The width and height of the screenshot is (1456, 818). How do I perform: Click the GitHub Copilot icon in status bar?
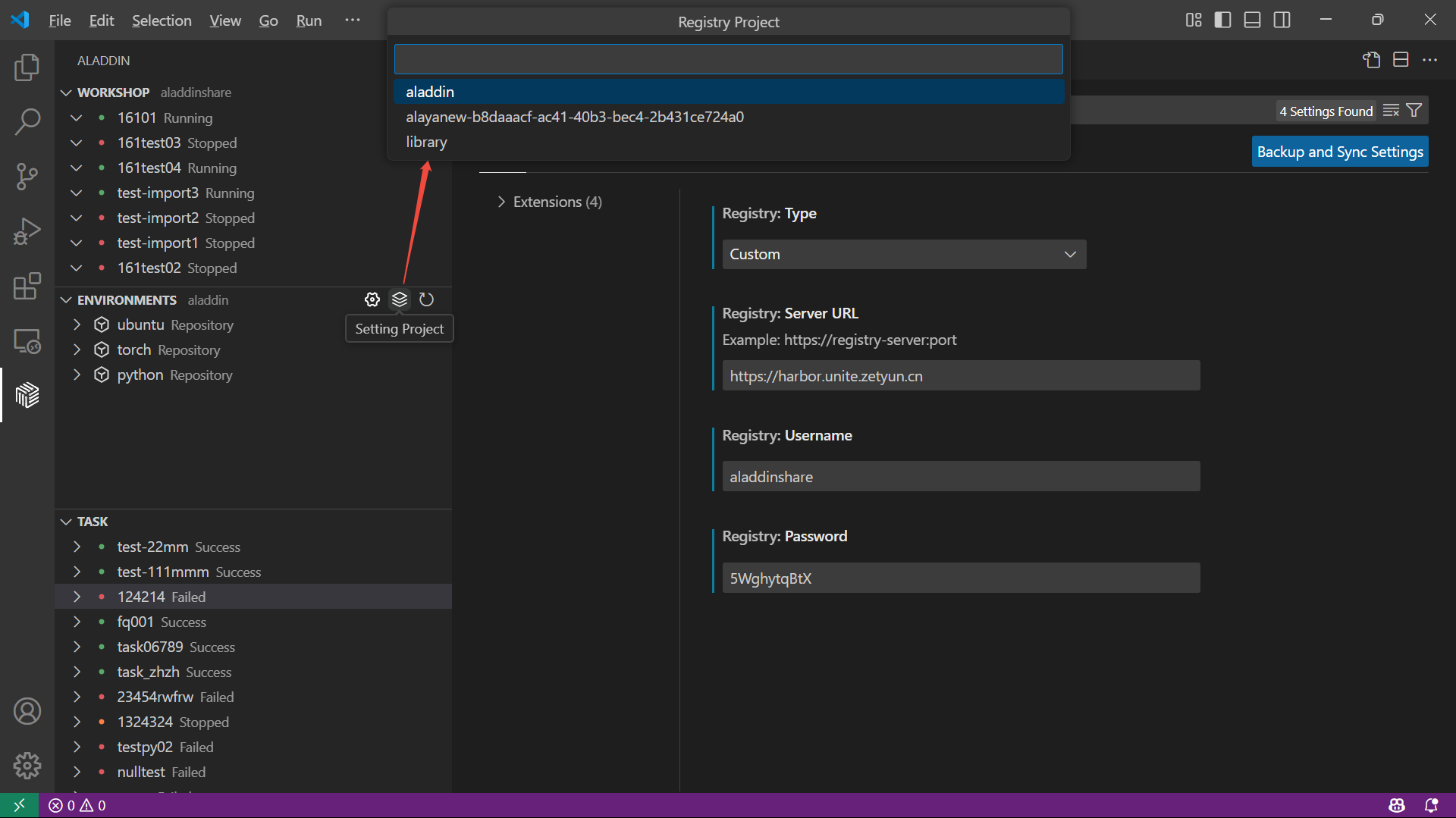point(1398,805)
